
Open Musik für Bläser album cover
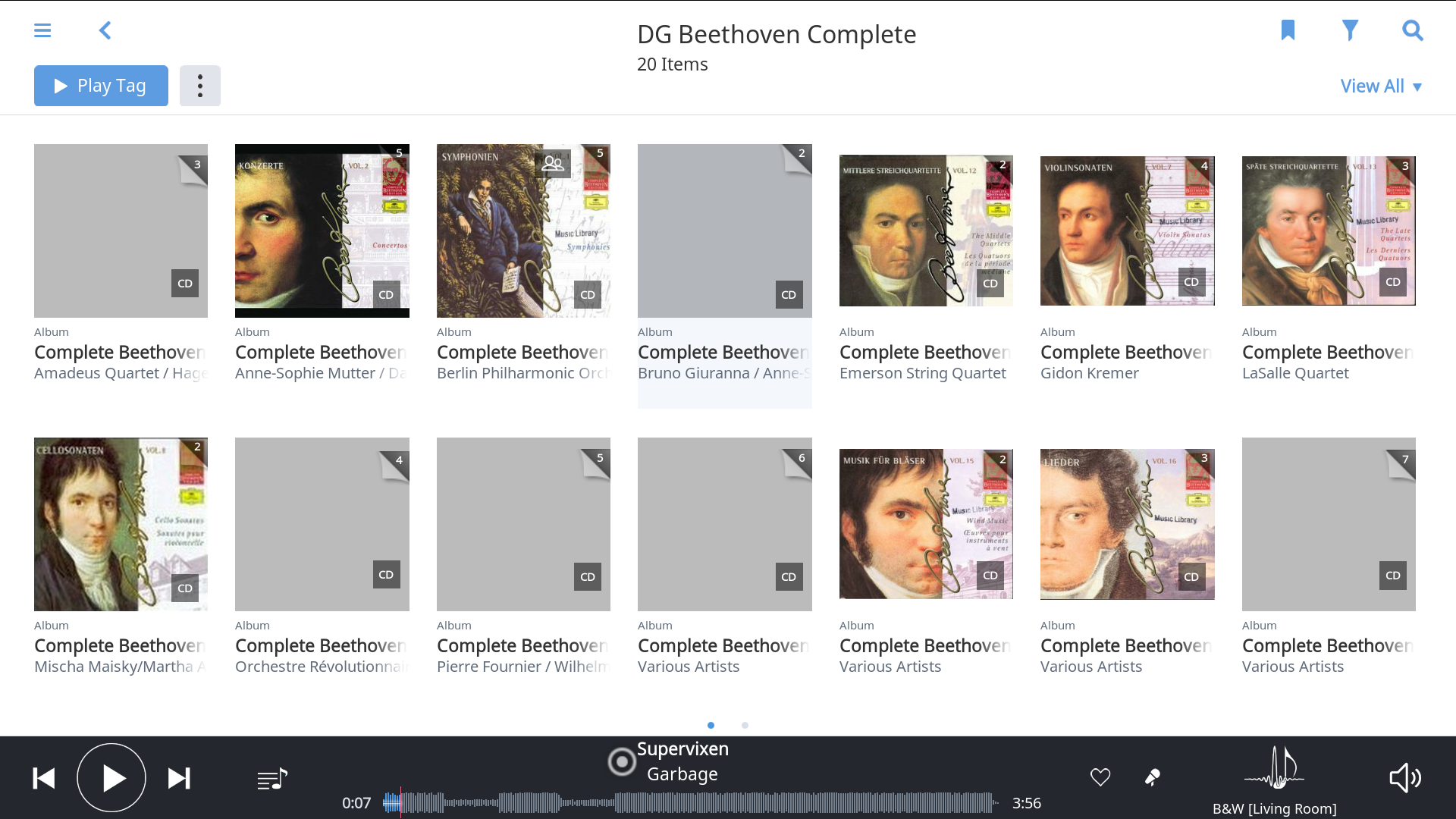click(x=926, y=524)
